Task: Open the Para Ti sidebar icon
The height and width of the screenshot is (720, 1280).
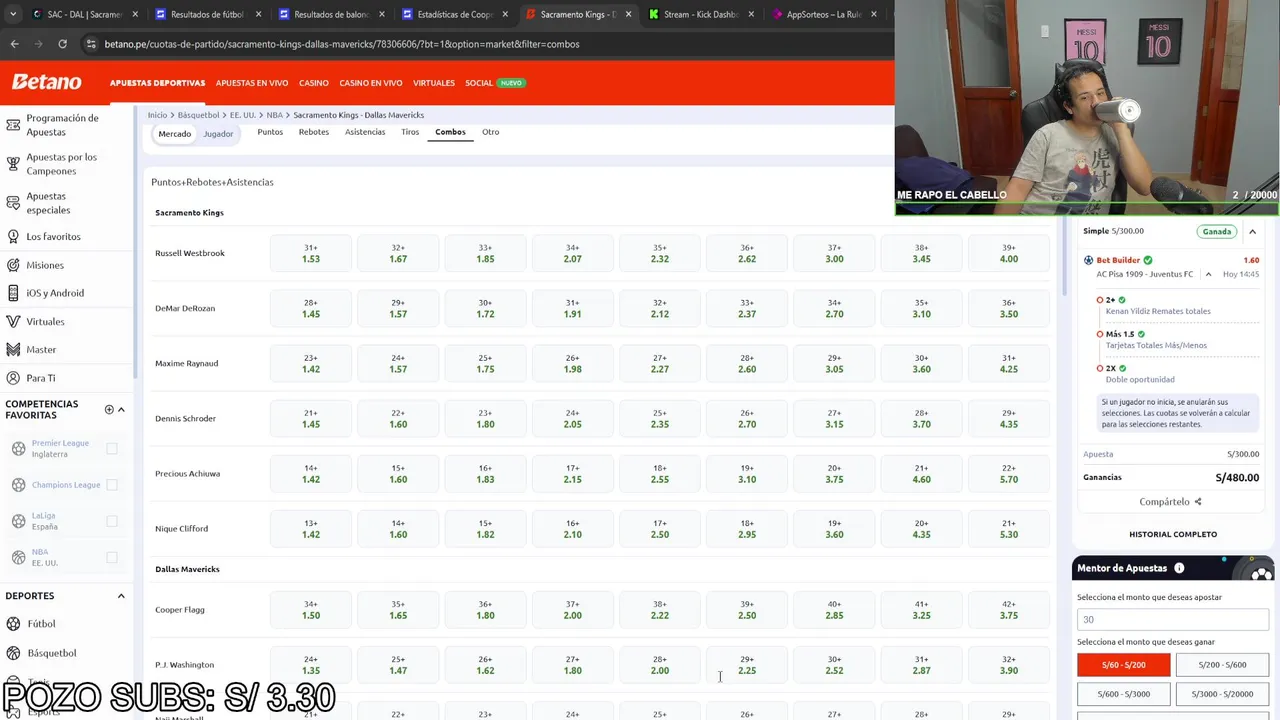Action: pyautogui.click(x=13, y=378)
